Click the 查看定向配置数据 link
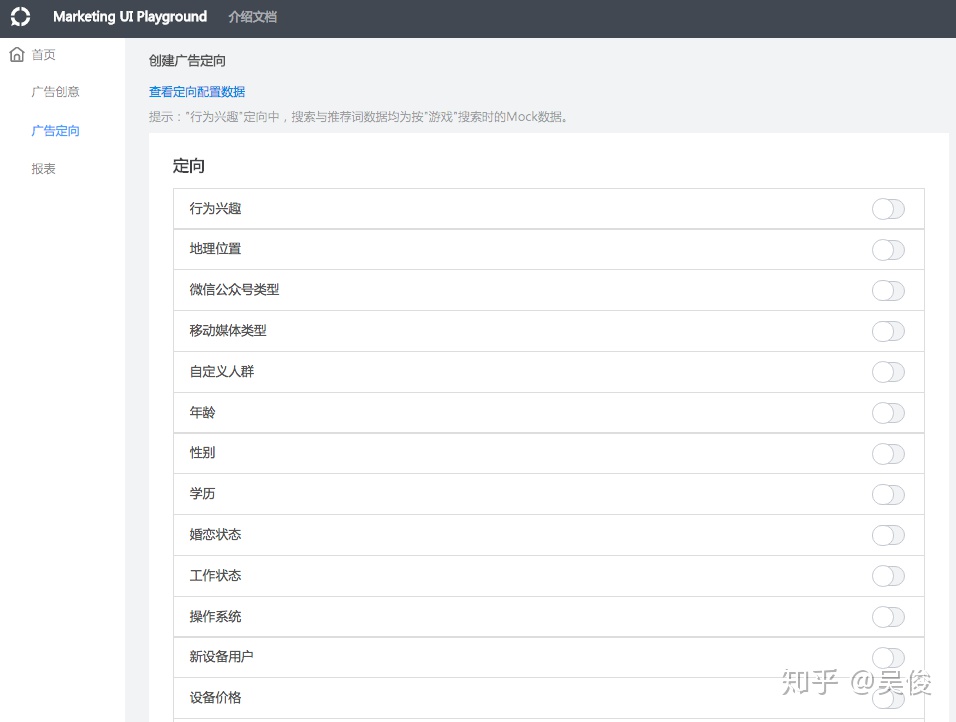Screen dimensions: 956x722 [197, 92]
